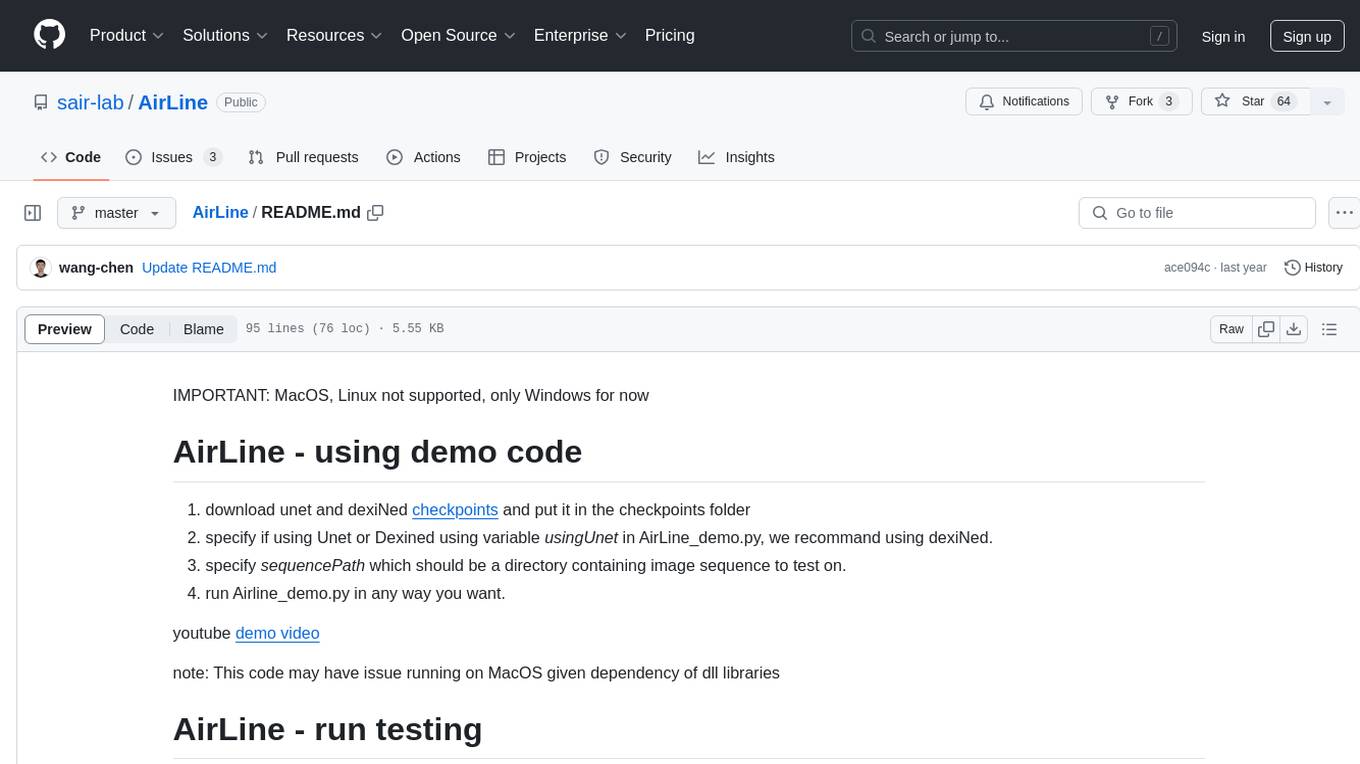Viewport: 1360px width, 764px height.
Task: Star the AirLine repository
Action: [1255, 101]
